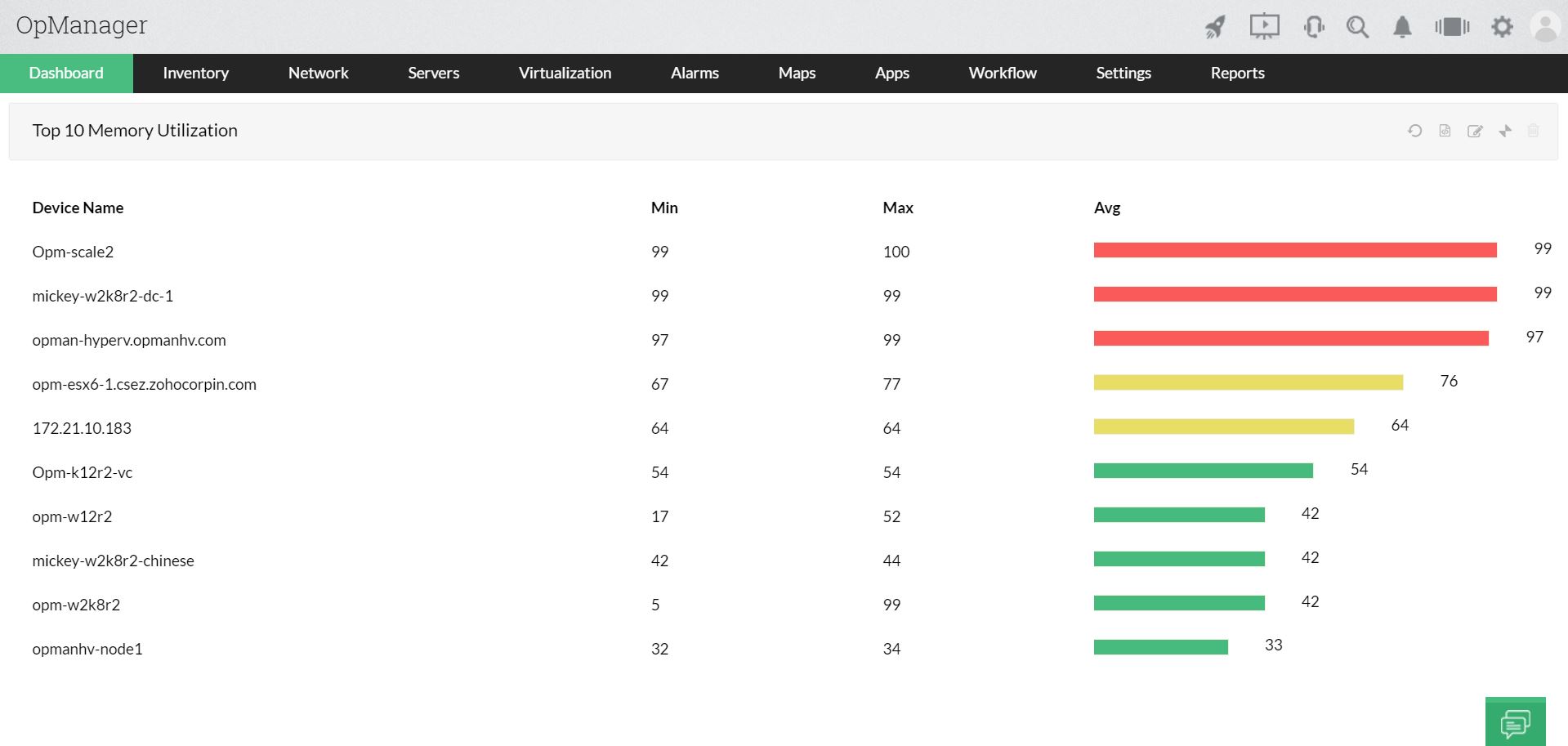Open the Maps tab
The width and height of the screenshot is (1568, 746).
tap(797, 74)
